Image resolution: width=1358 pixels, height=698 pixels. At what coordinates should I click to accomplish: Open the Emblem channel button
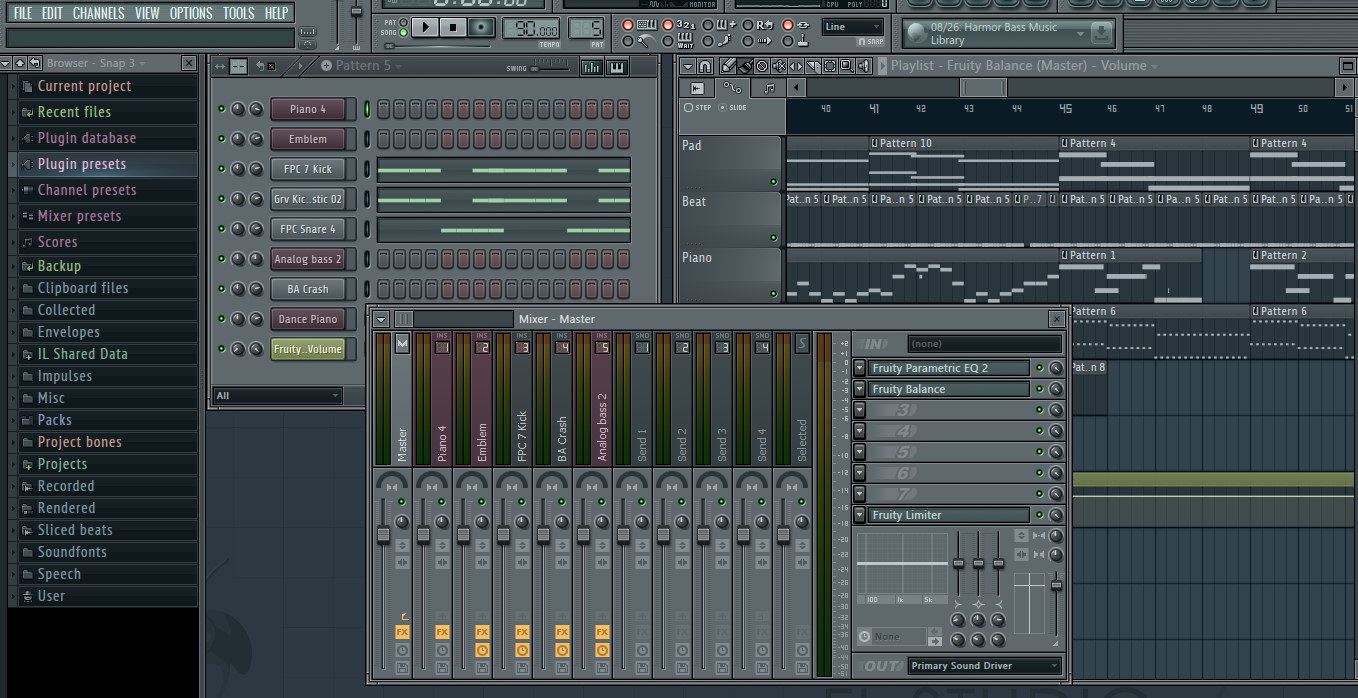pos(308,139)
